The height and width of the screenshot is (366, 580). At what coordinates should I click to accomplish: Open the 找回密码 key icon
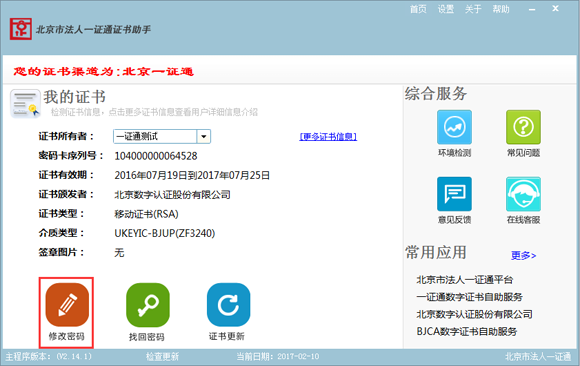click(148, 305)
